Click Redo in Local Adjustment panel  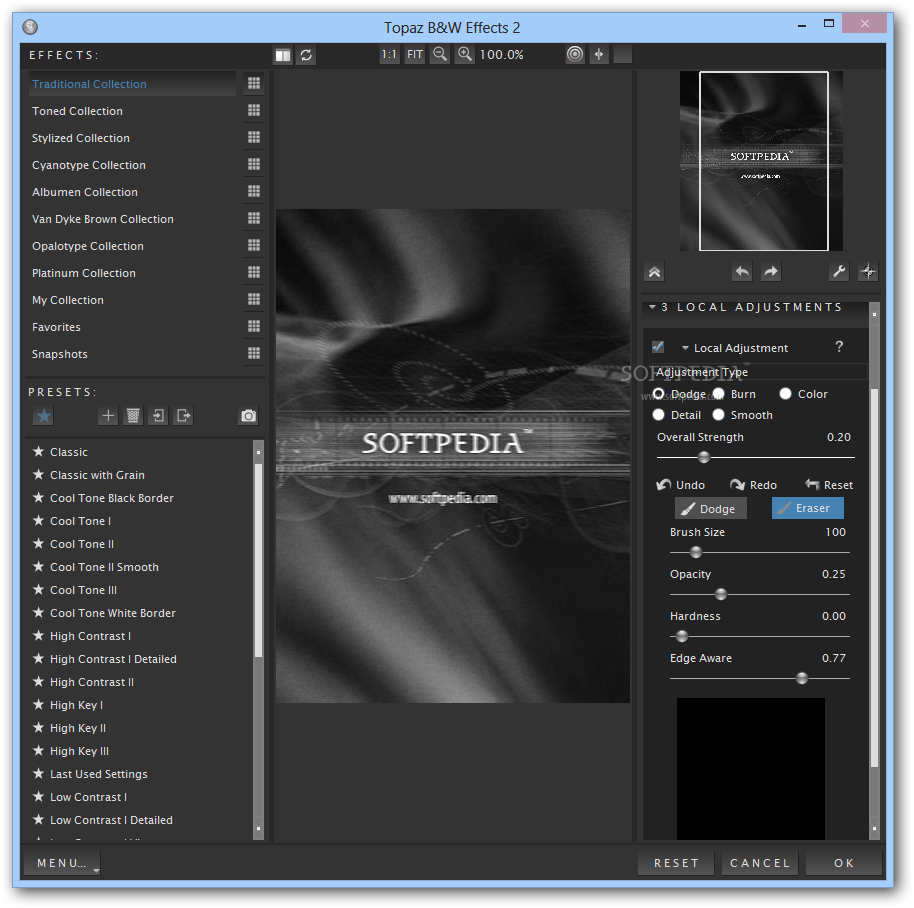(x=754, y=485)
